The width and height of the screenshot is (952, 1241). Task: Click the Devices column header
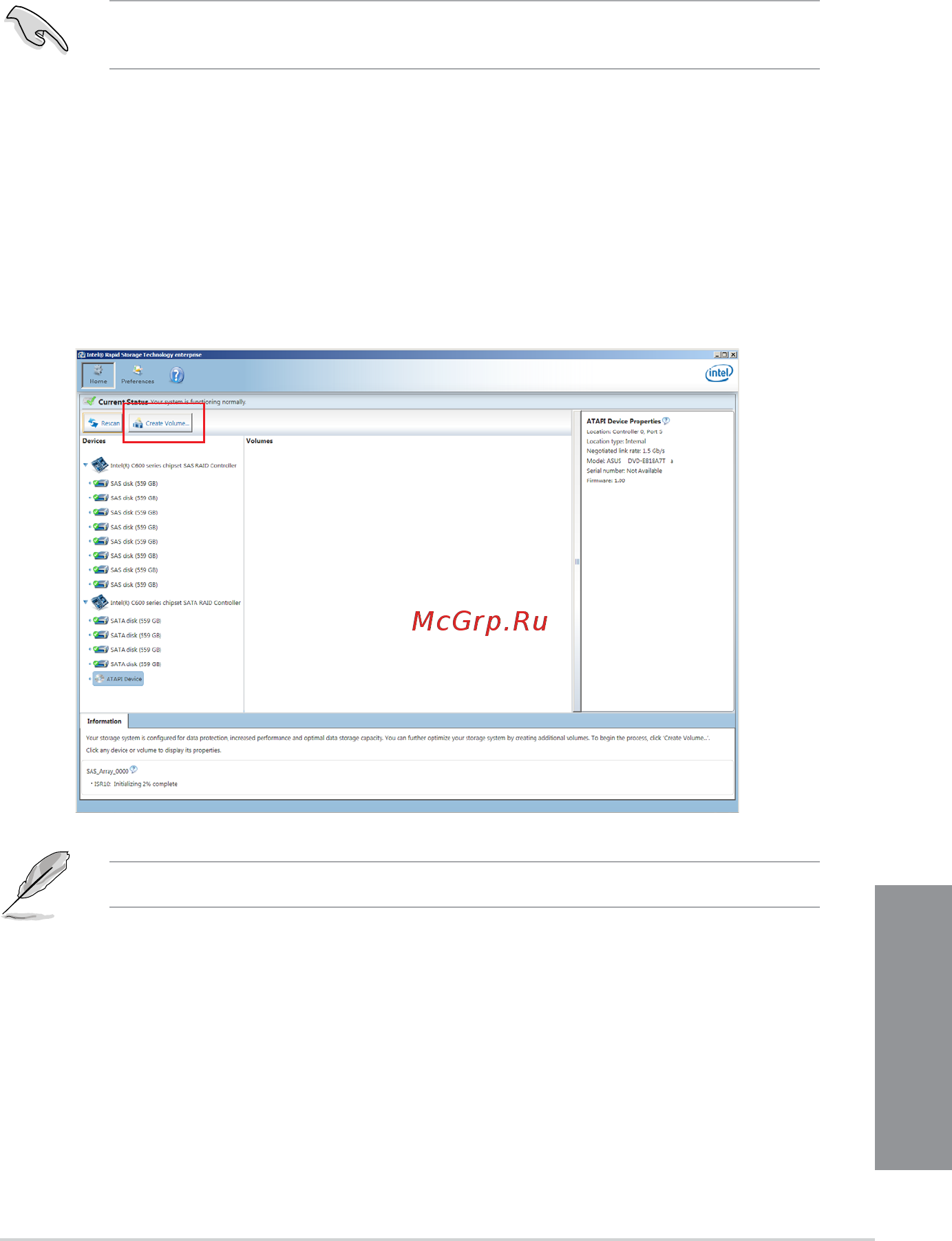(94, 441)
